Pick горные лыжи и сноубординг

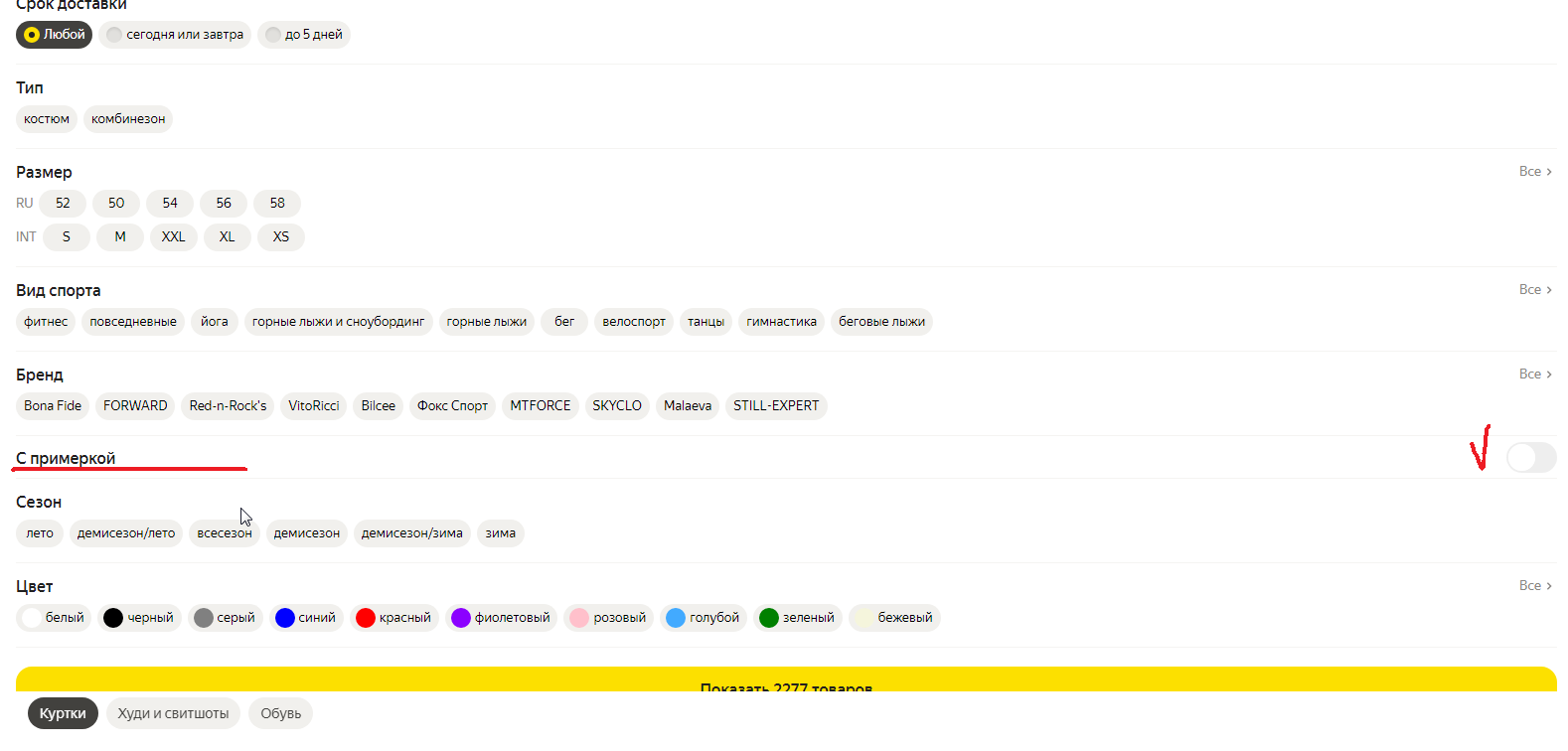point(339,322)
